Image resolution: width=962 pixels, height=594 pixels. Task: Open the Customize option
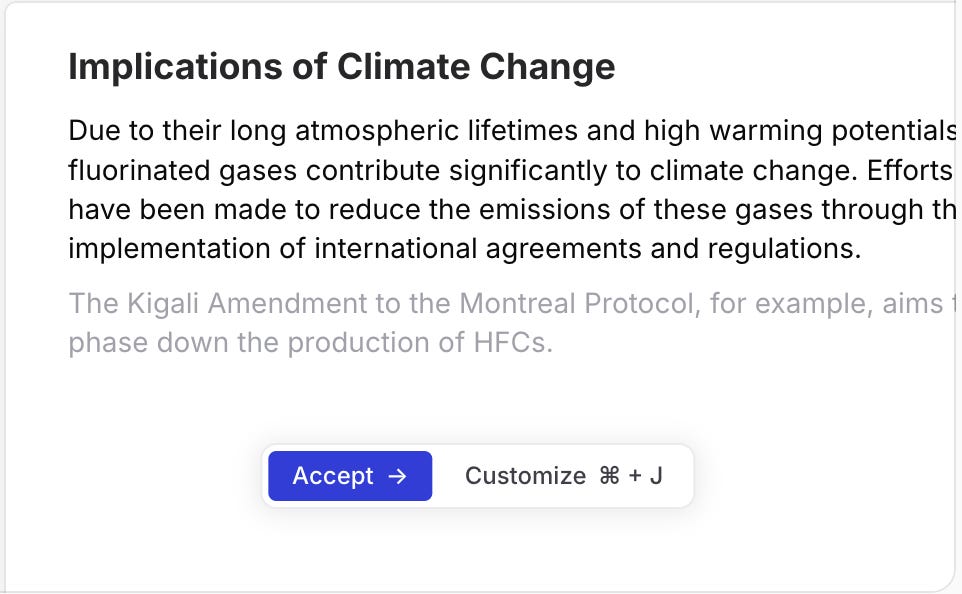[x=525, y=476]
